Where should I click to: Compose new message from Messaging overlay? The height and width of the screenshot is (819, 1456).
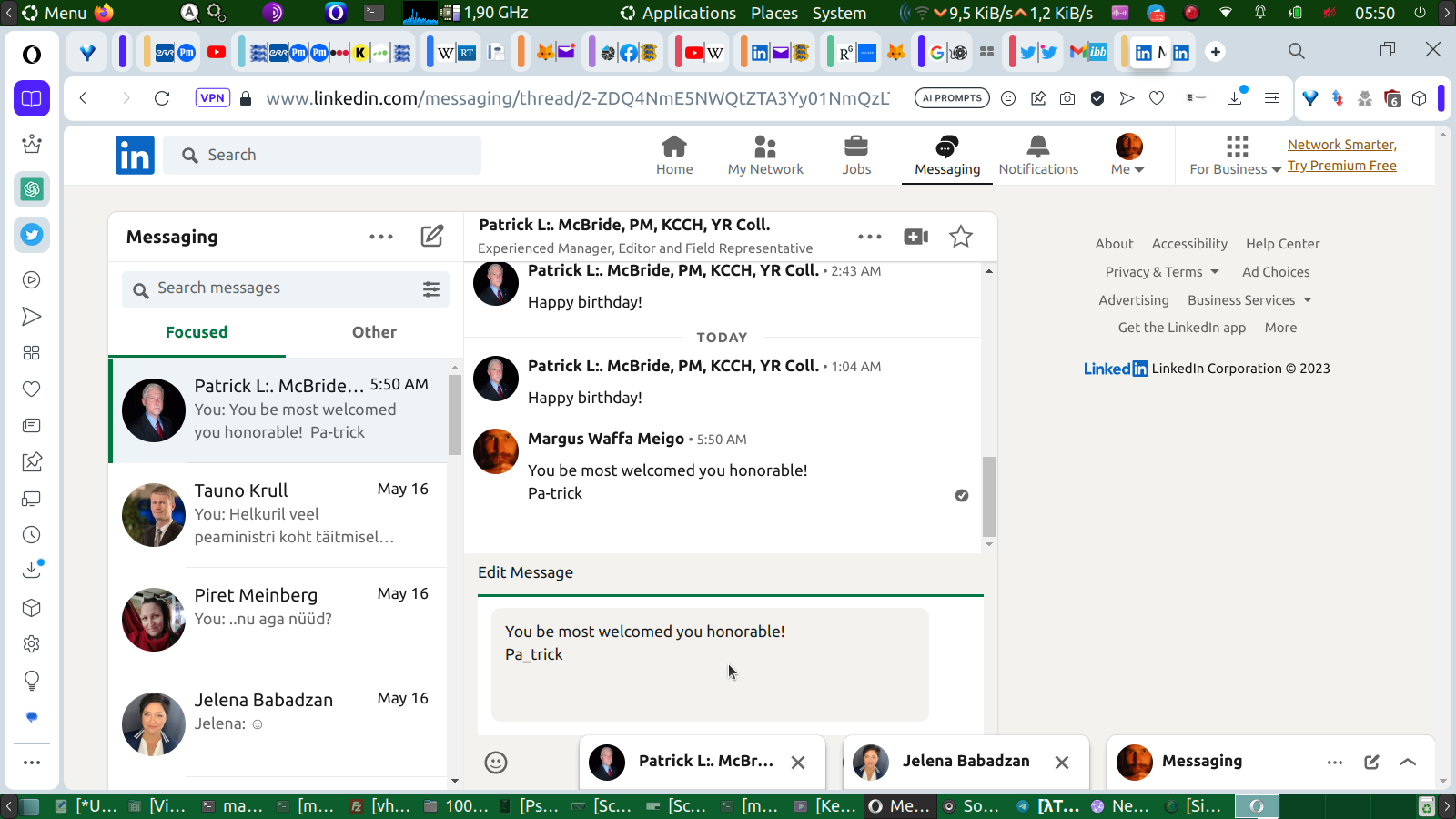[1371, 763]
